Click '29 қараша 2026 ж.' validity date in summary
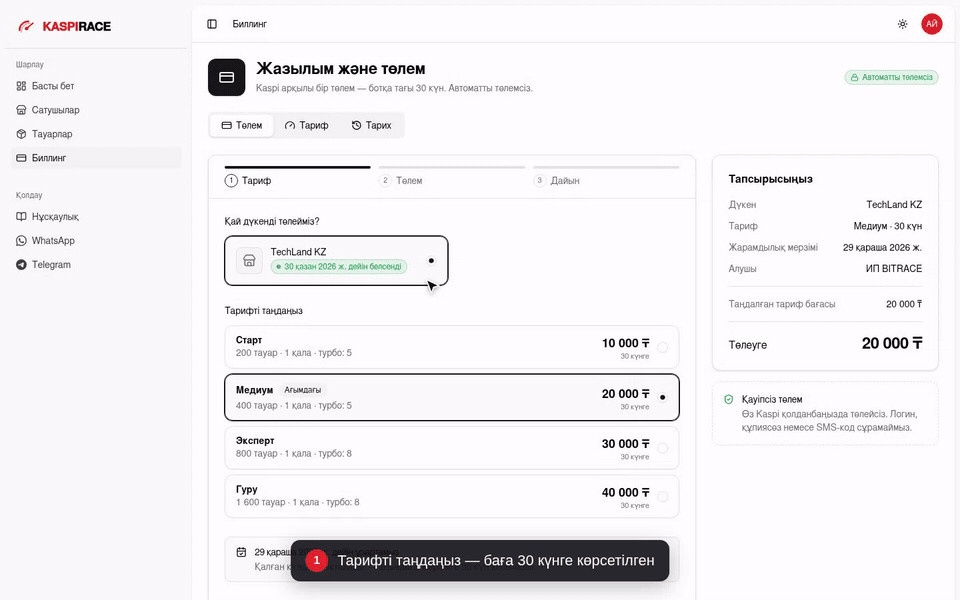The width and height of the screenshot is (960, 600). click(882, 247)
